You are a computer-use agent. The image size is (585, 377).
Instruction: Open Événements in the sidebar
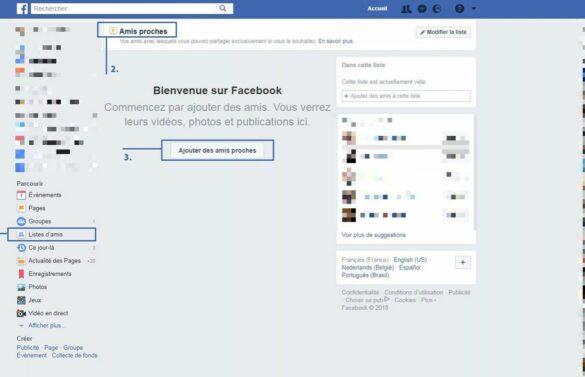pos(45,195)
